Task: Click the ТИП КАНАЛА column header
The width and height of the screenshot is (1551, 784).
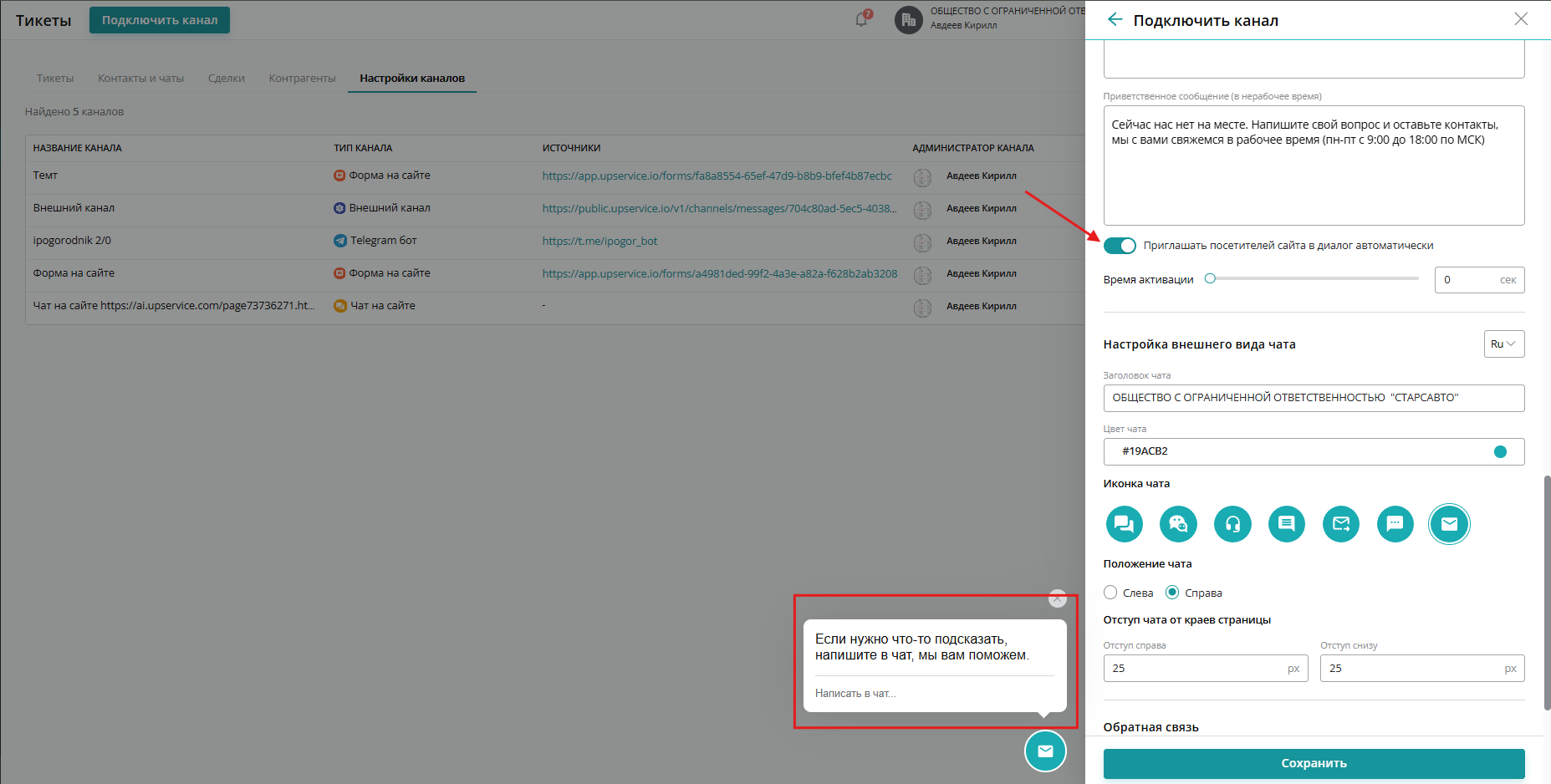Action: (x=363, y=148)
